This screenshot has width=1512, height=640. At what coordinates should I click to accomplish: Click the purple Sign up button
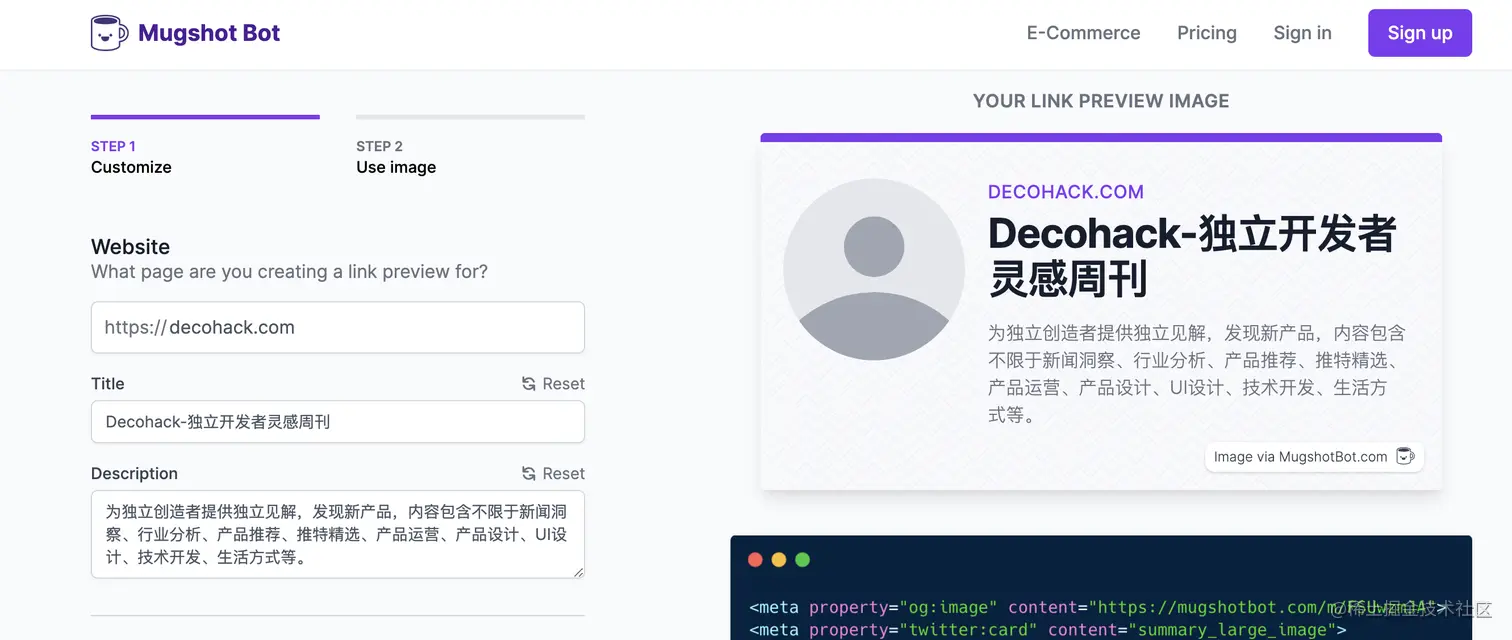pos(1420,33)
